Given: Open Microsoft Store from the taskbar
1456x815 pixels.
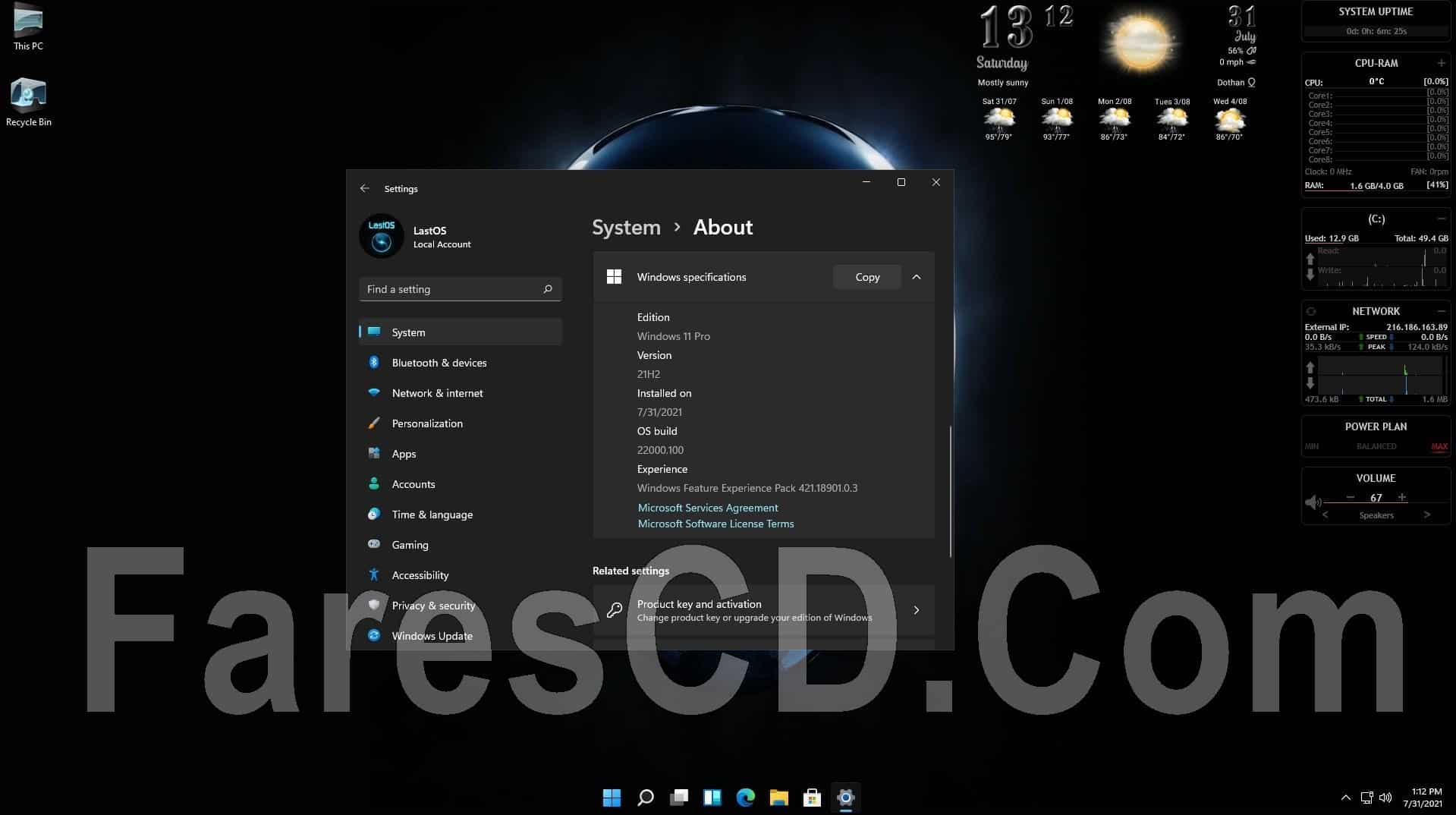Looking at the screenshot, I should pyautogui.click(x=812, y=798).
